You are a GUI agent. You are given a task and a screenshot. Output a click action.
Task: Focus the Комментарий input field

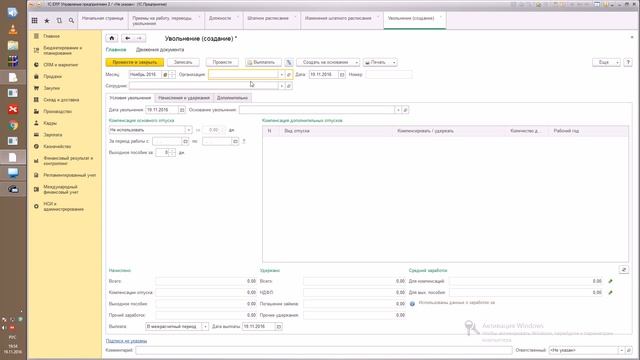click(324, 350)
